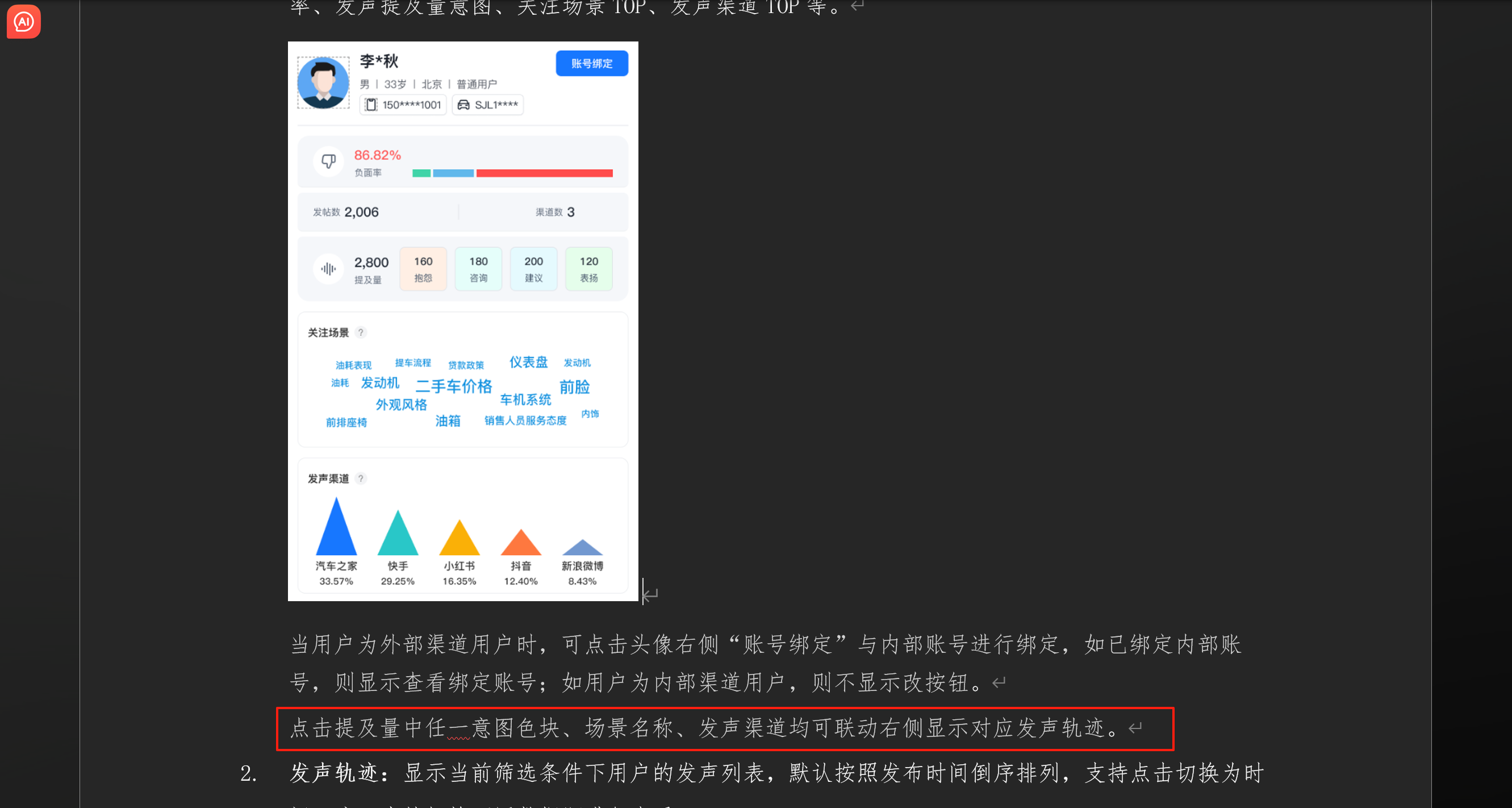Click the 120 表扬 intent block
This screenshot has height=808, width=1512.
coord(588,269)
